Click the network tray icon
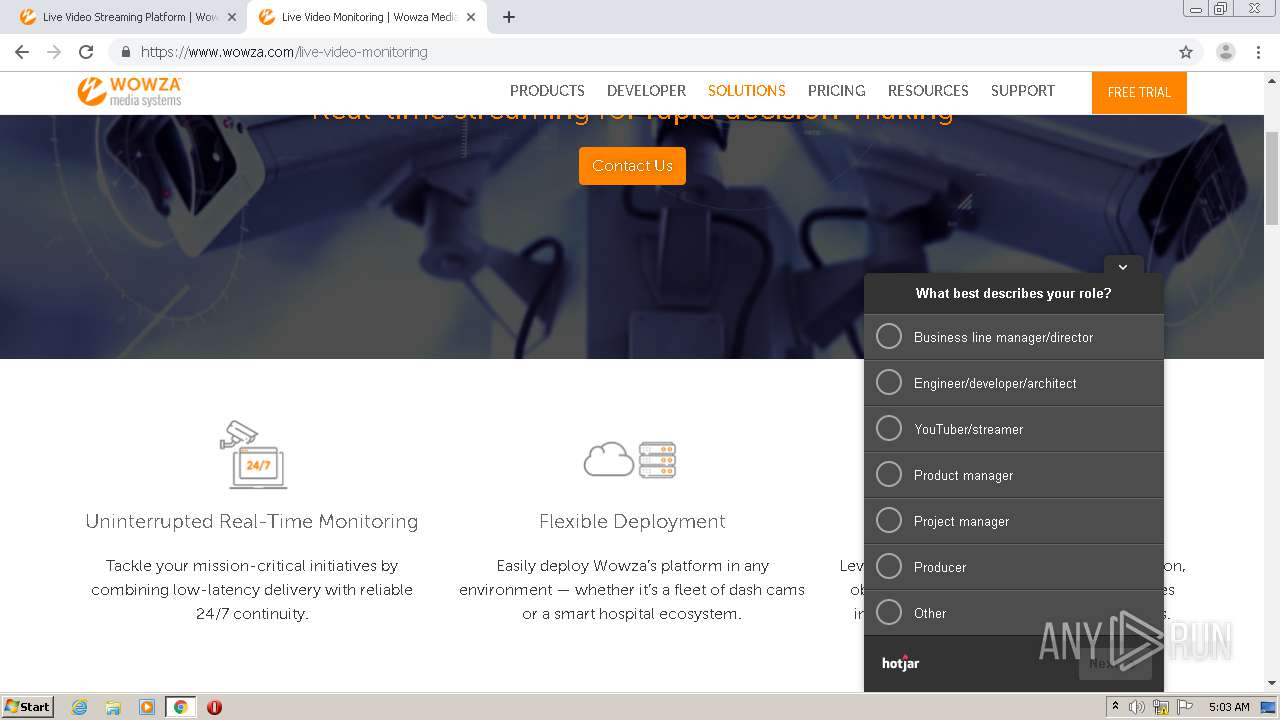The width and height of the screenshot is (1280, 720). tap(1161, 707)
